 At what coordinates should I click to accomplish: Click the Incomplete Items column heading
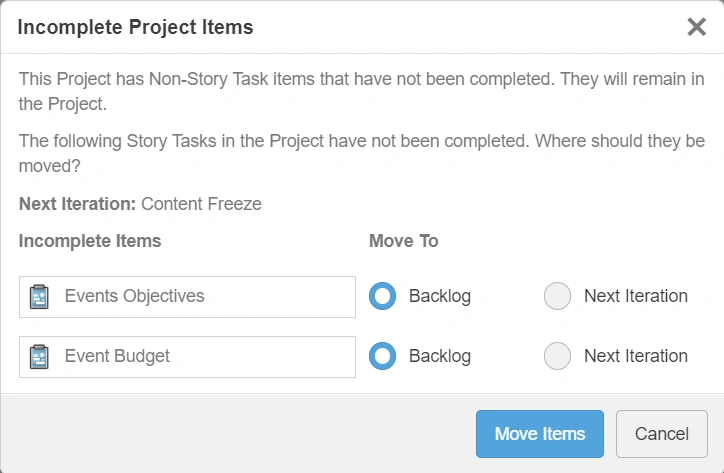(x=90, y=241)
